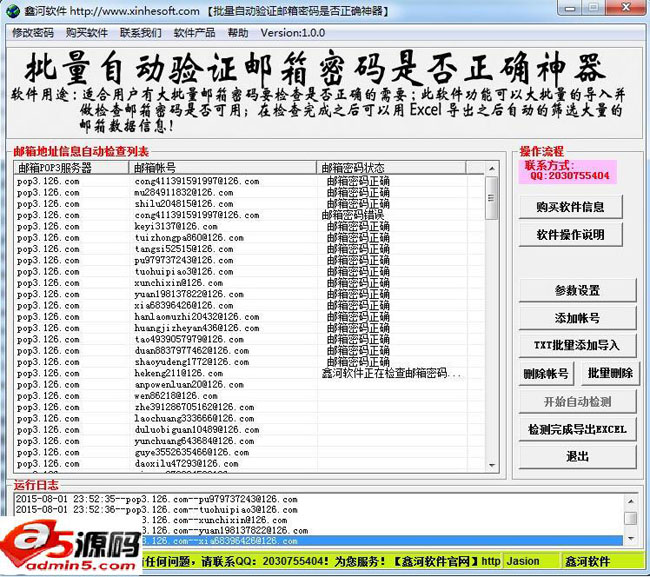Click 鑫河软件官网 http link in status bar
The height and width of the screenshot is (577, 650).
[446, 561]
